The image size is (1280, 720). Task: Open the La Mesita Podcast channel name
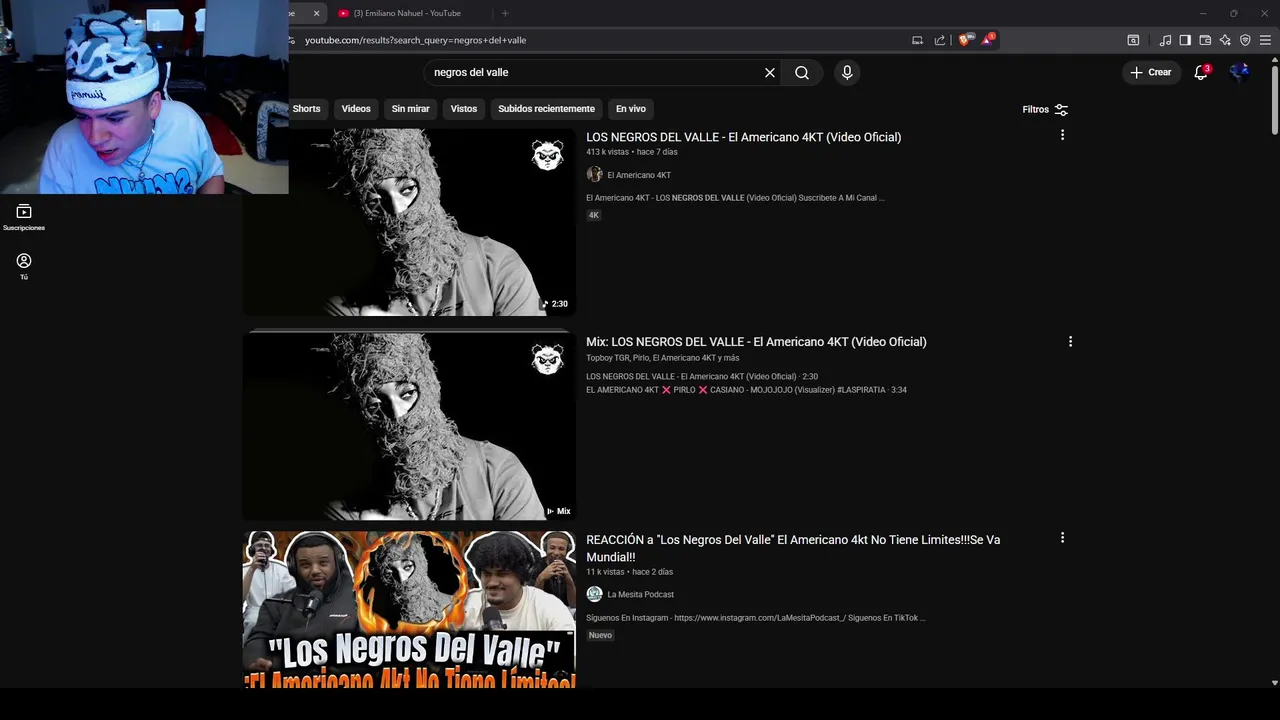[640, 594]
